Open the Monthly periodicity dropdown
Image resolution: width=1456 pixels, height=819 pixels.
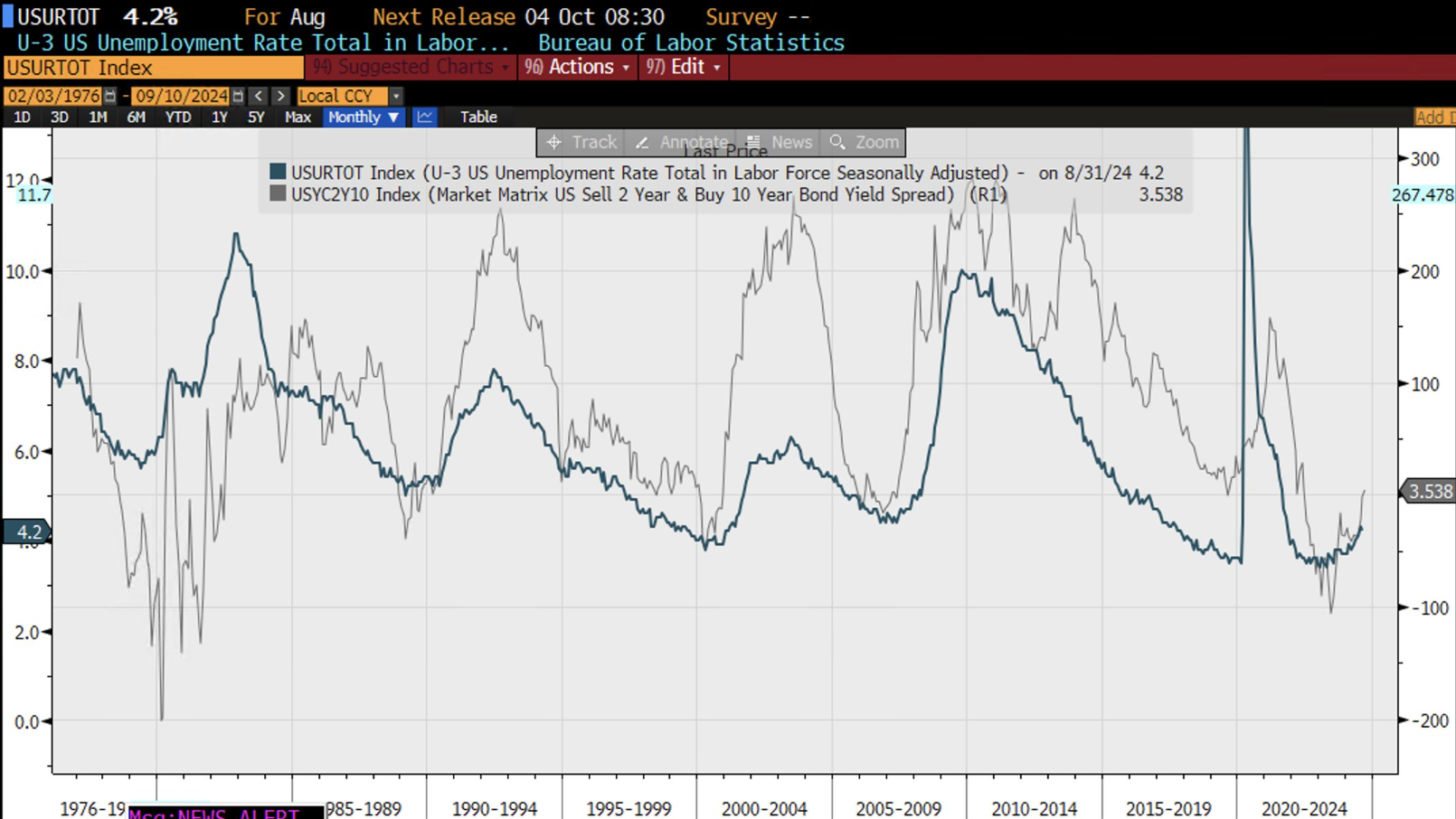tap(363, 118)
